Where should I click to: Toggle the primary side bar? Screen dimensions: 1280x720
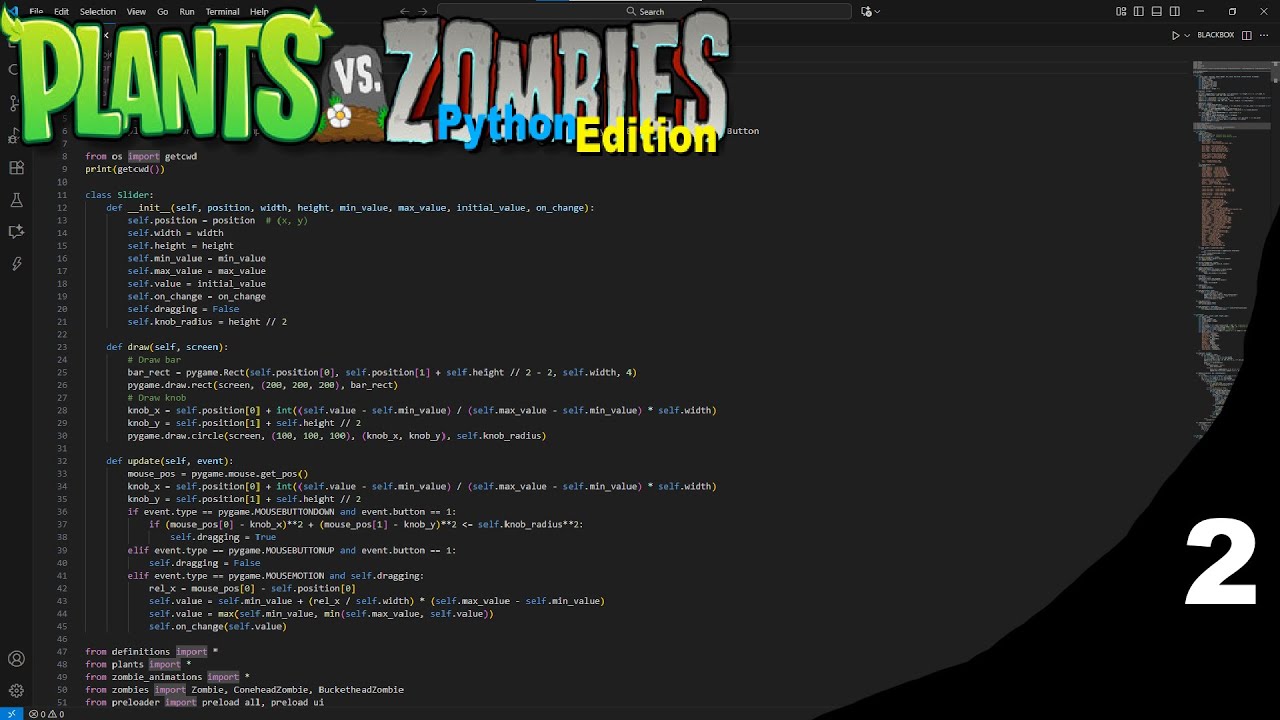[1139, 12]
